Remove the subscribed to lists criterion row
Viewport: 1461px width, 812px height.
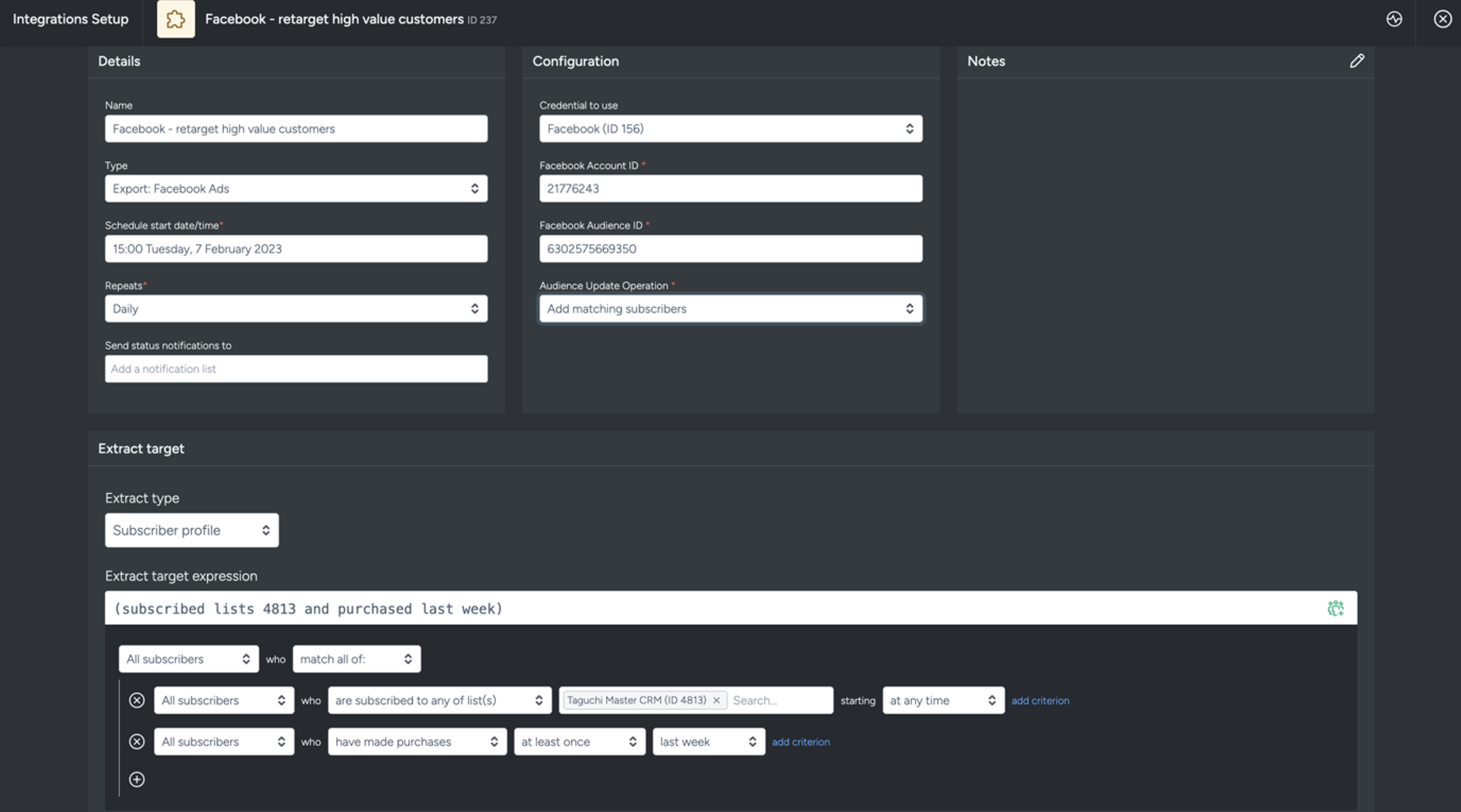tap(137, 700)
